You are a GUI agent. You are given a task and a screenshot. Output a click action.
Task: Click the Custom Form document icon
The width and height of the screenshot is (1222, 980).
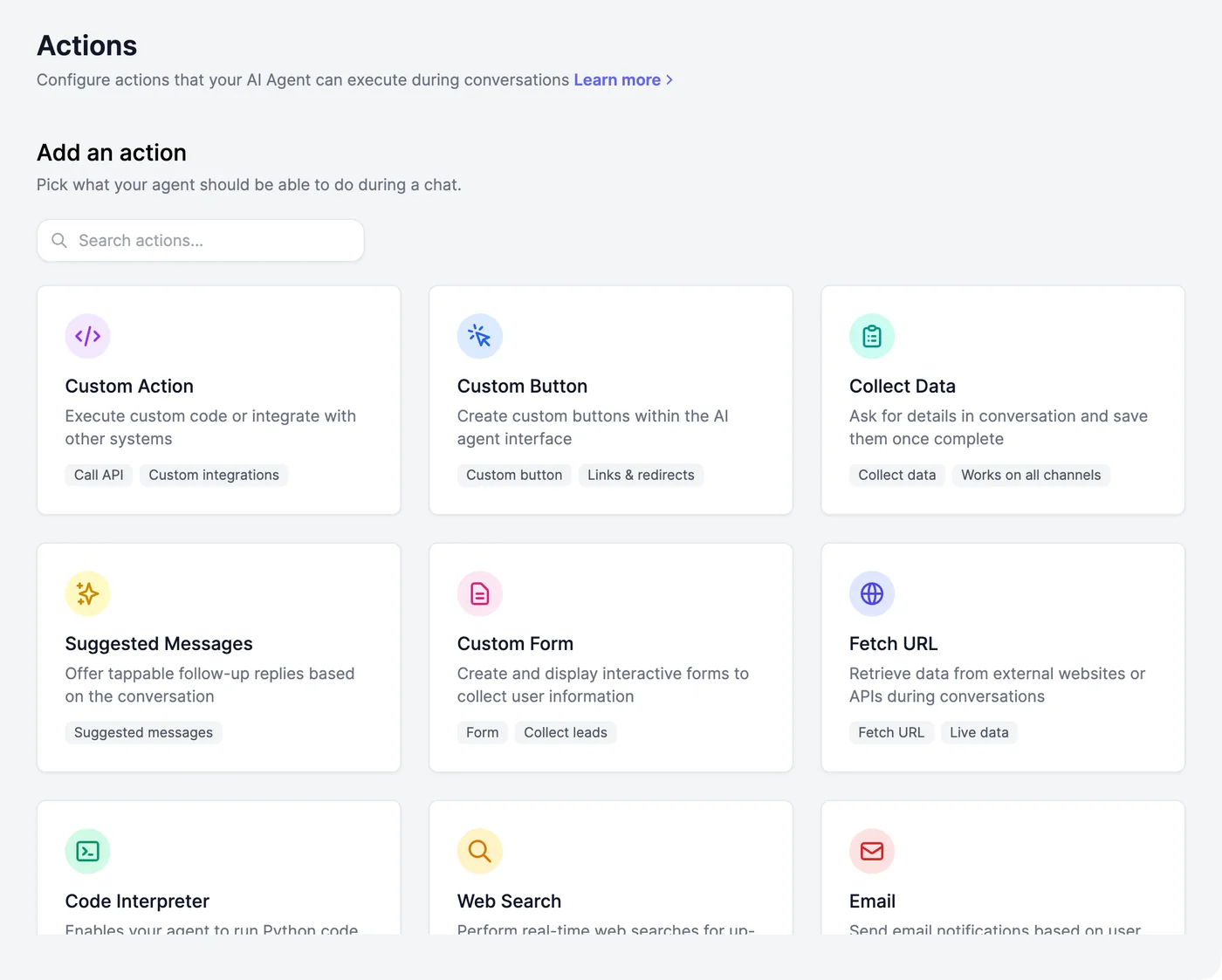click(479, 593)
